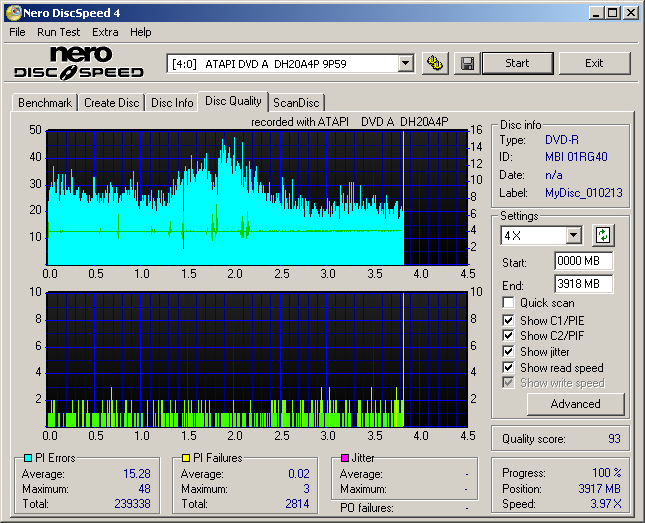
Task: Click the disc type DVD-R
Action: coord(562,140)
